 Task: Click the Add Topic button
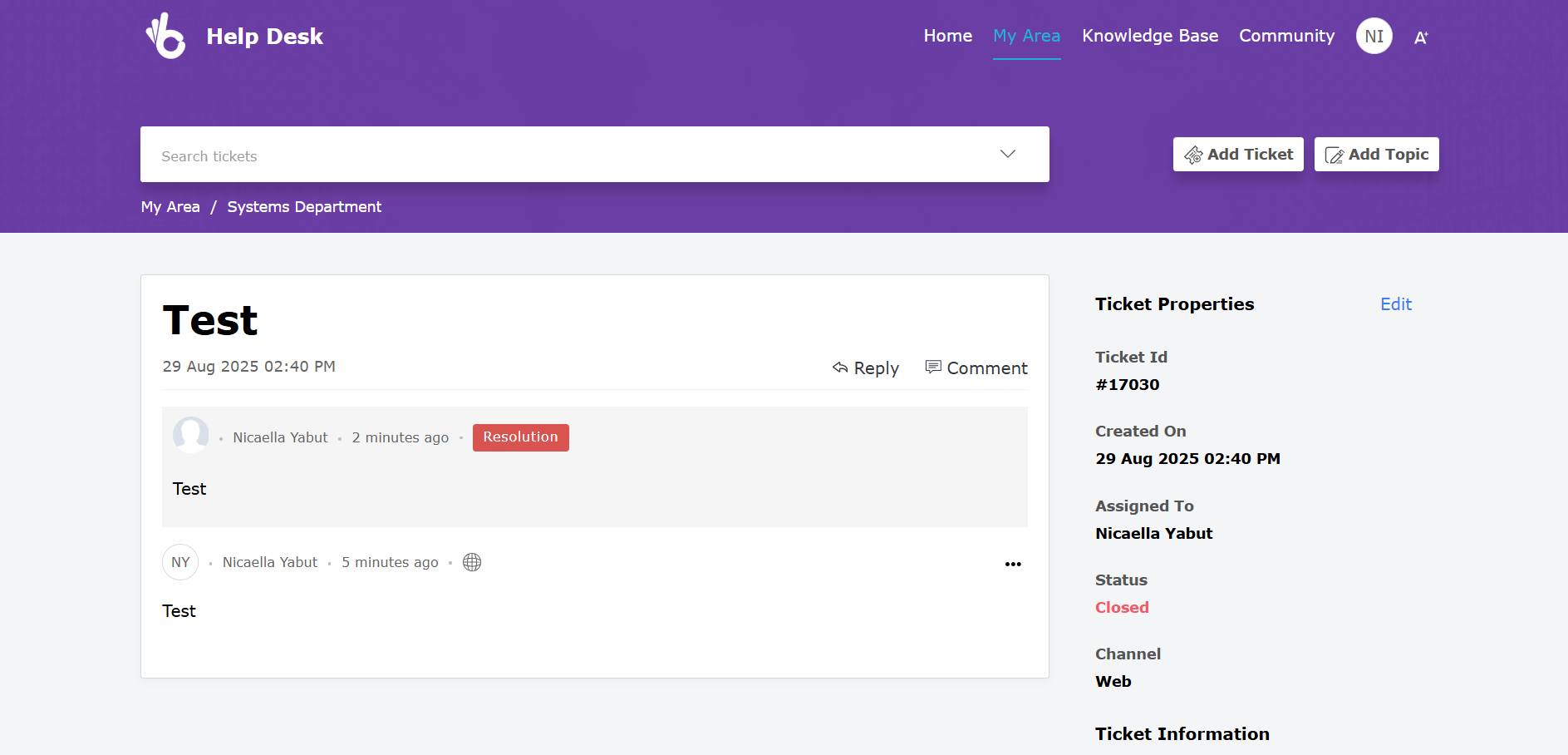coord(1376,155)
